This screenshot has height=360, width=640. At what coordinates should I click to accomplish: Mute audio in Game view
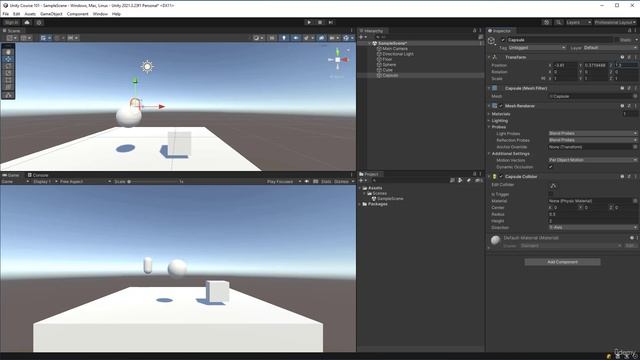pyautogui.click(x=307, y=182)
